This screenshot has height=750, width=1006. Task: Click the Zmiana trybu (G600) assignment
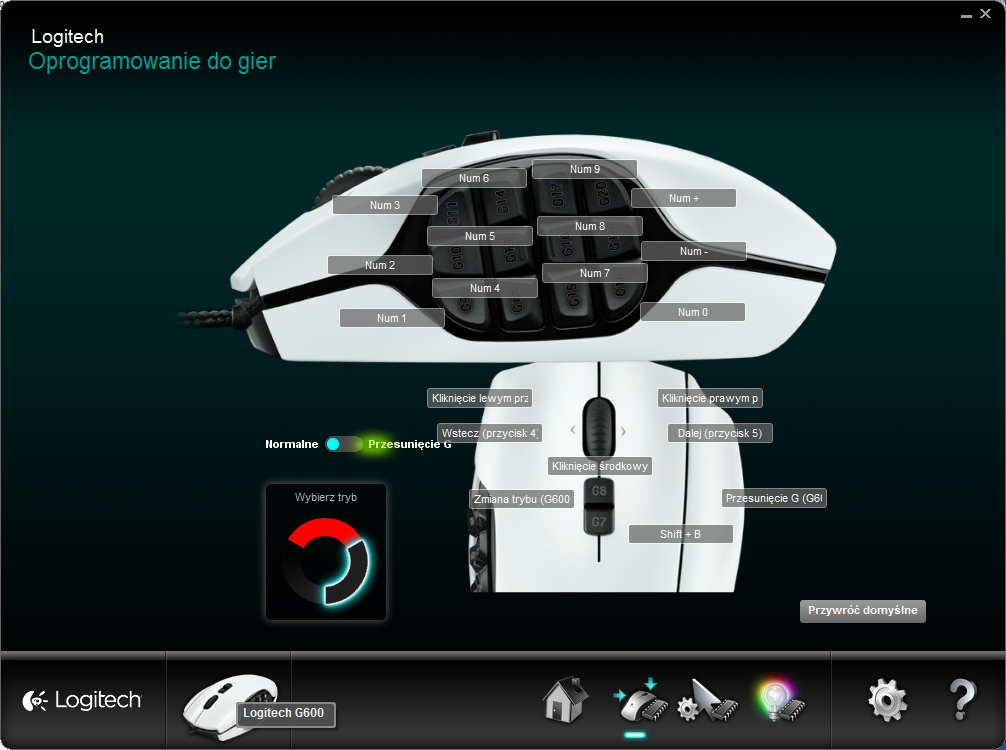click(520, 499)
